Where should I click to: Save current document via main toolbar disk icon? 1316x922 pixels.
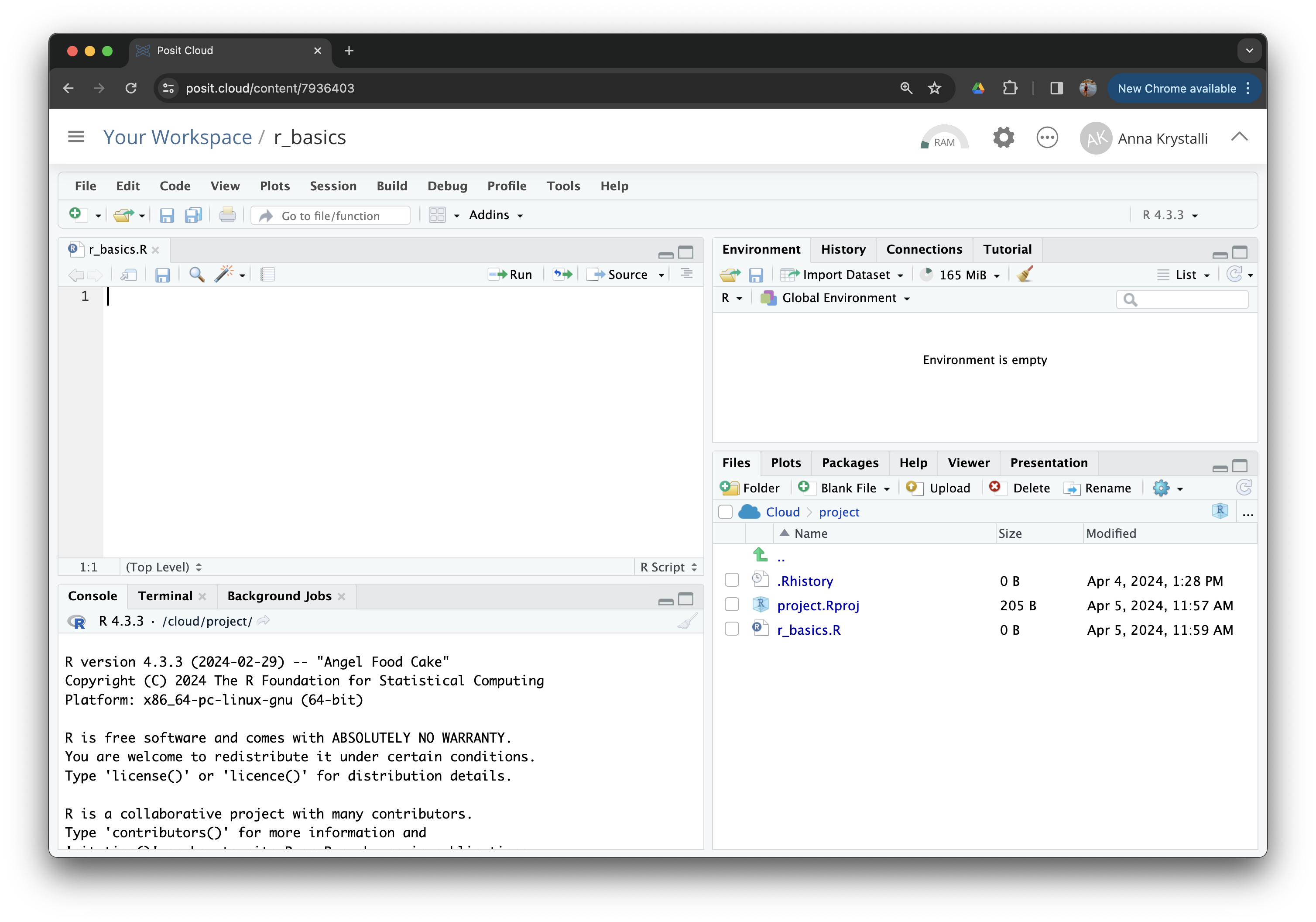click(166, 215)
